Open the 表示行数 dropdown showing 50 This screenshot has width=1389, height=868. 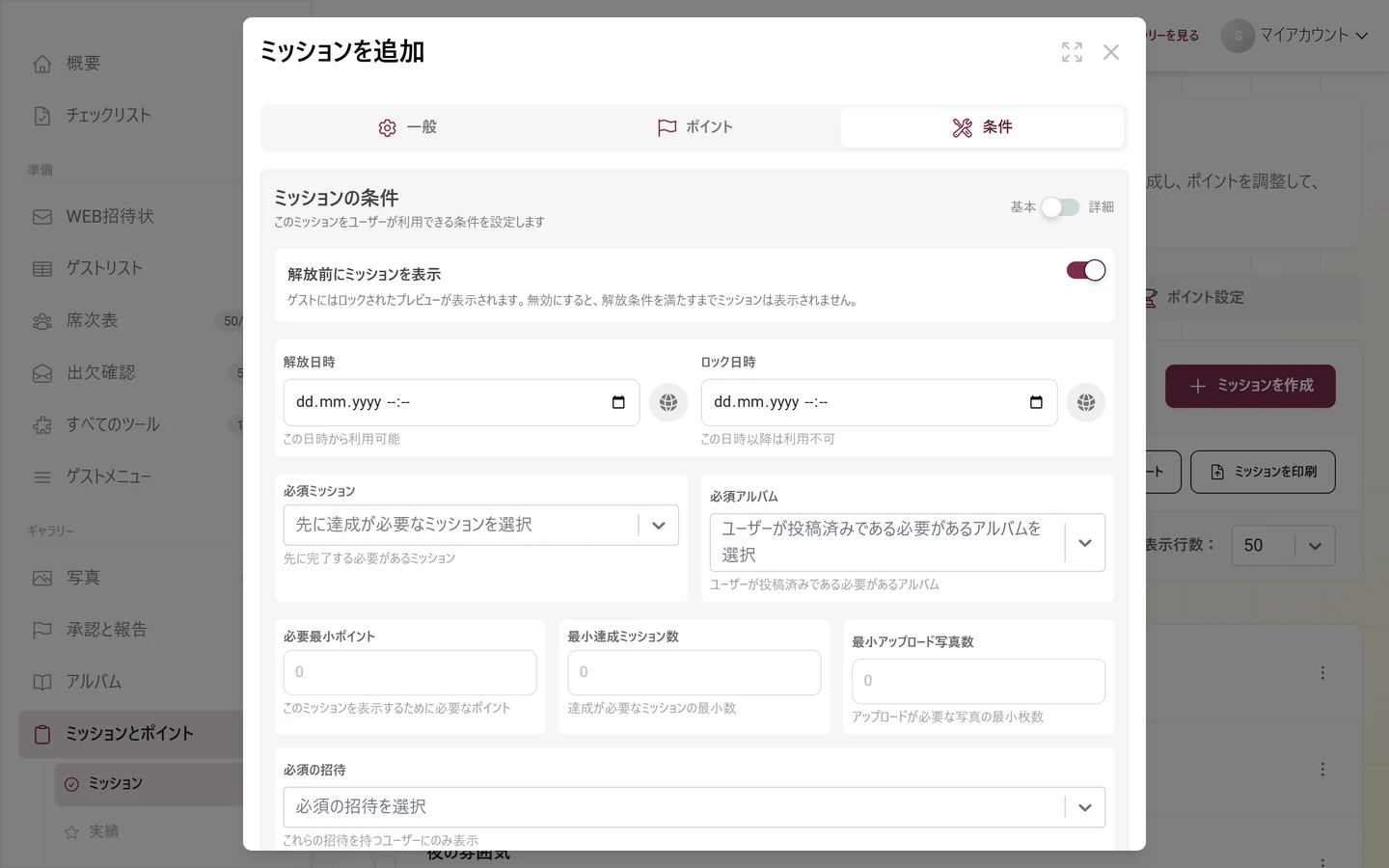click(x=1284, y=546)
